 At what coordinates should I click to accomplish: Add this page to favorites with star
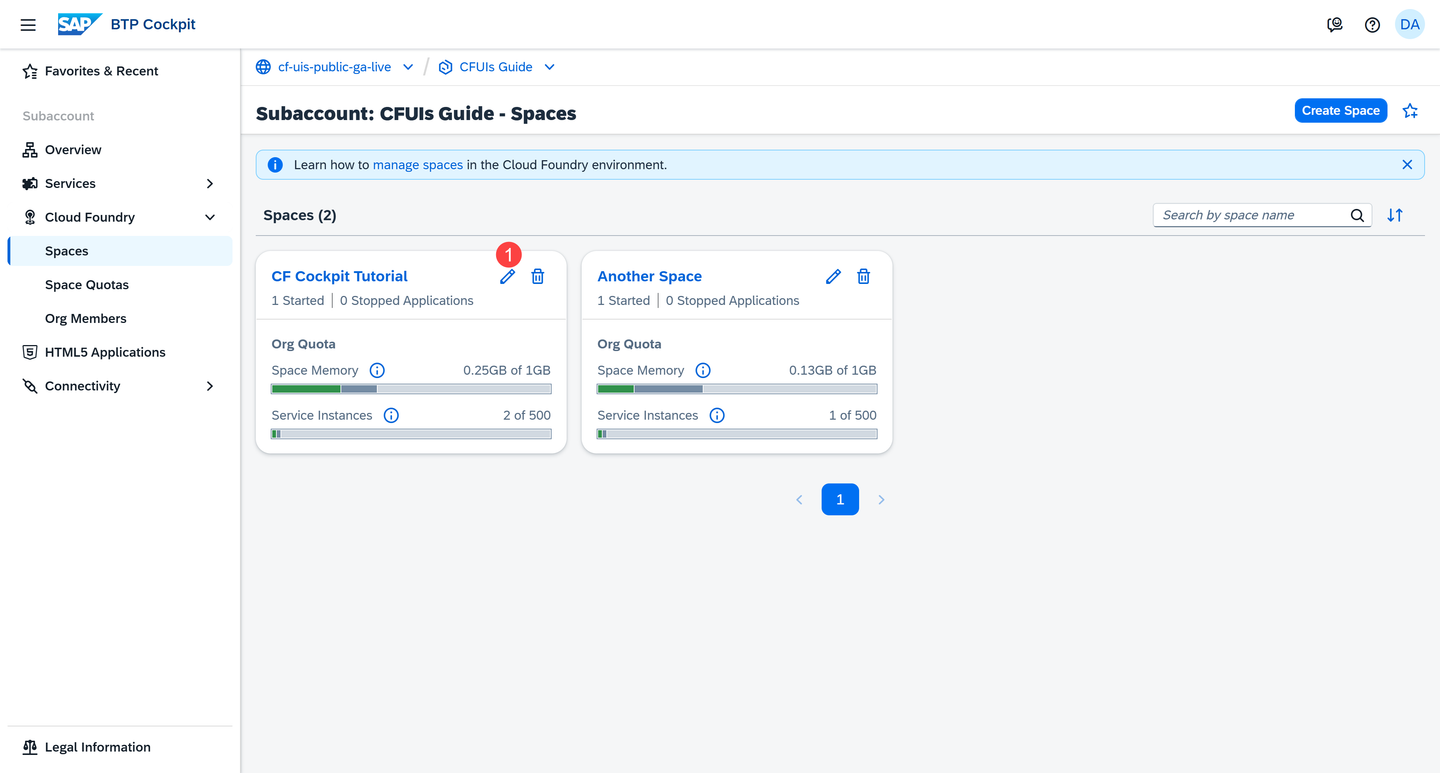point(1410,111)
